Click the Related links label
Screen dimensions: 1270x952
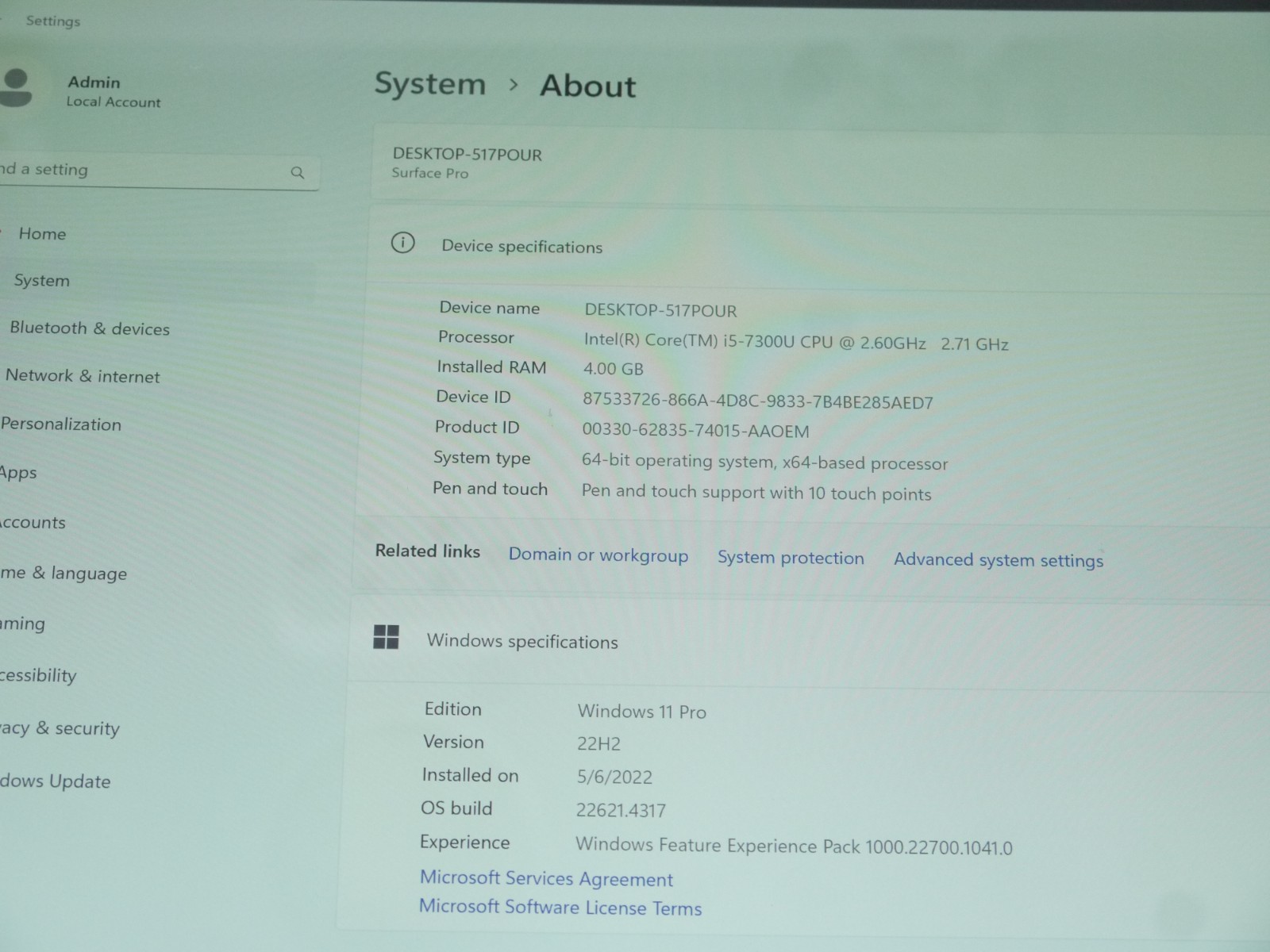pyautogui.click(x=428, y=551)
